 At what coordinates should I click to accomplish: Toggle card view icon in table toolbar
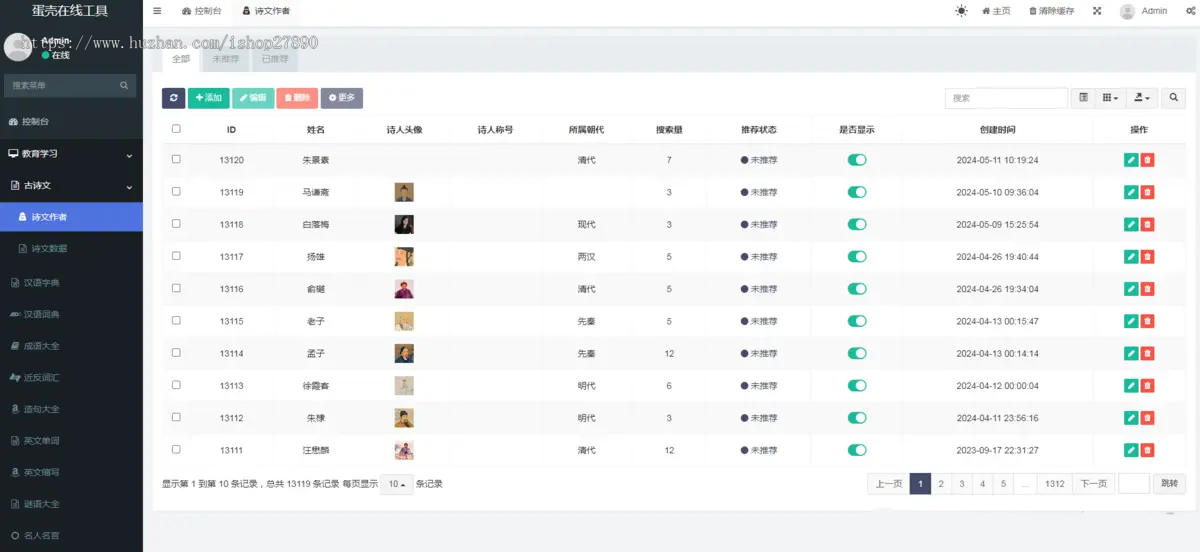[1082, 98]
